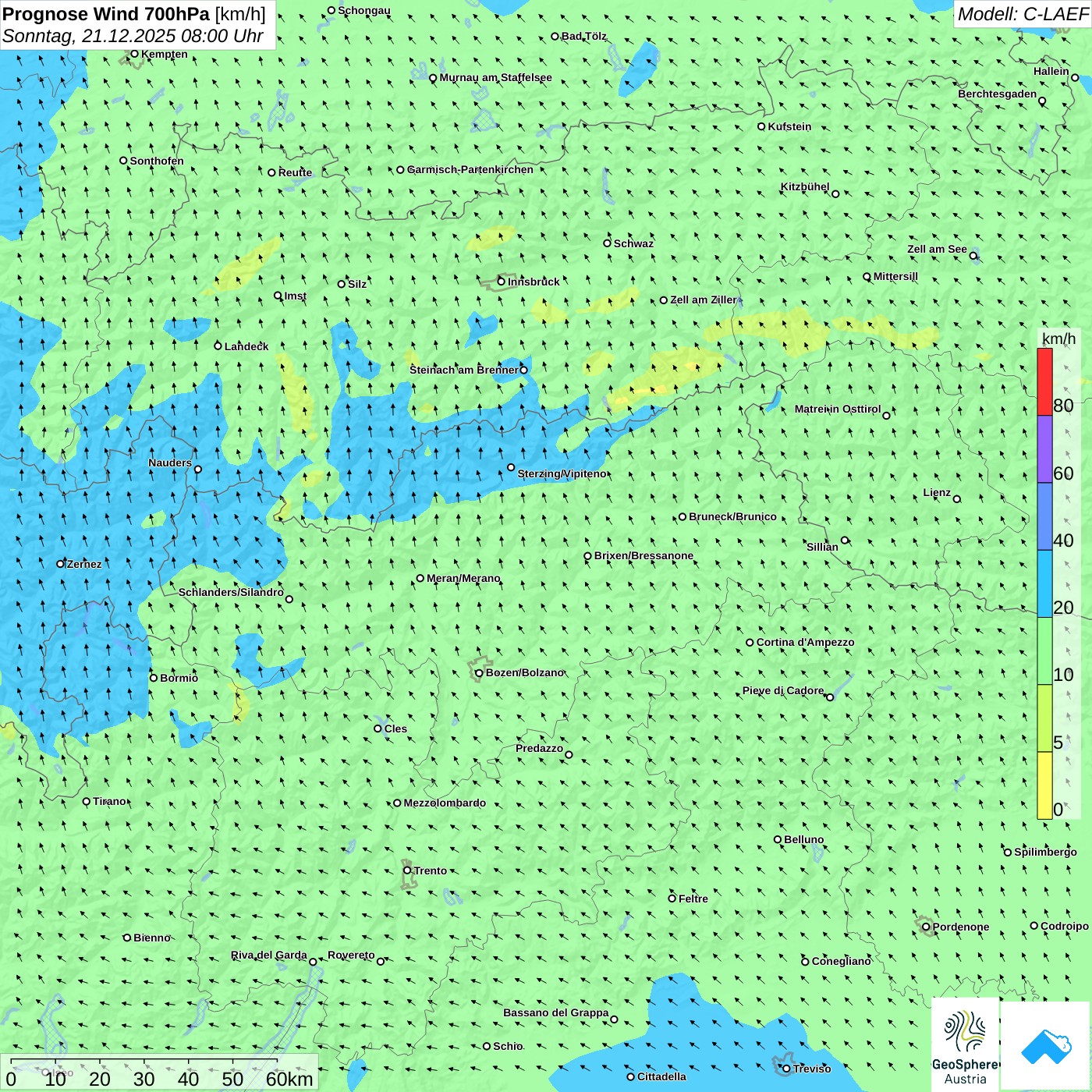Click the 'Berchtesgaden' label
The width and height of the screenshot is (1092, 1092).
(998, 94)
